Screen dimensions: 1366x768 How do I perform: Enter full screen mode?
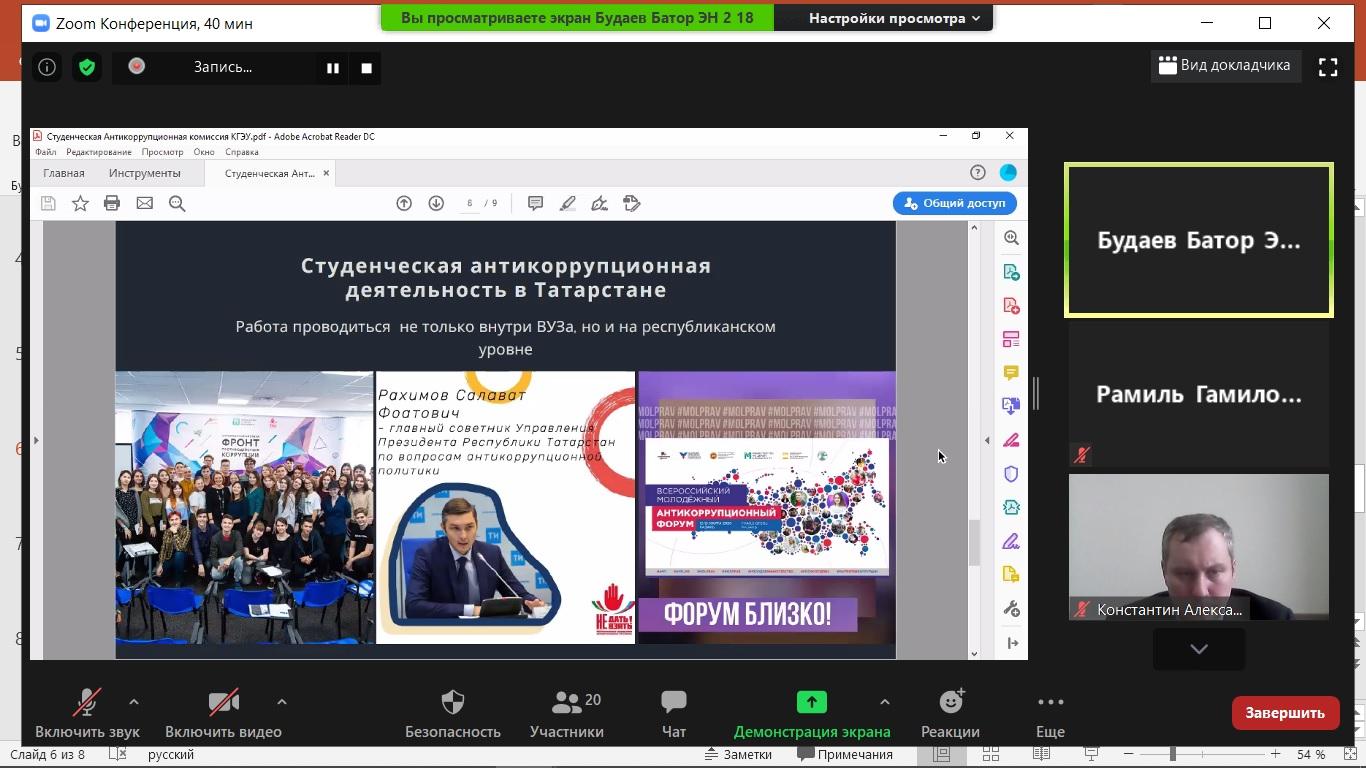[1328, 67]
